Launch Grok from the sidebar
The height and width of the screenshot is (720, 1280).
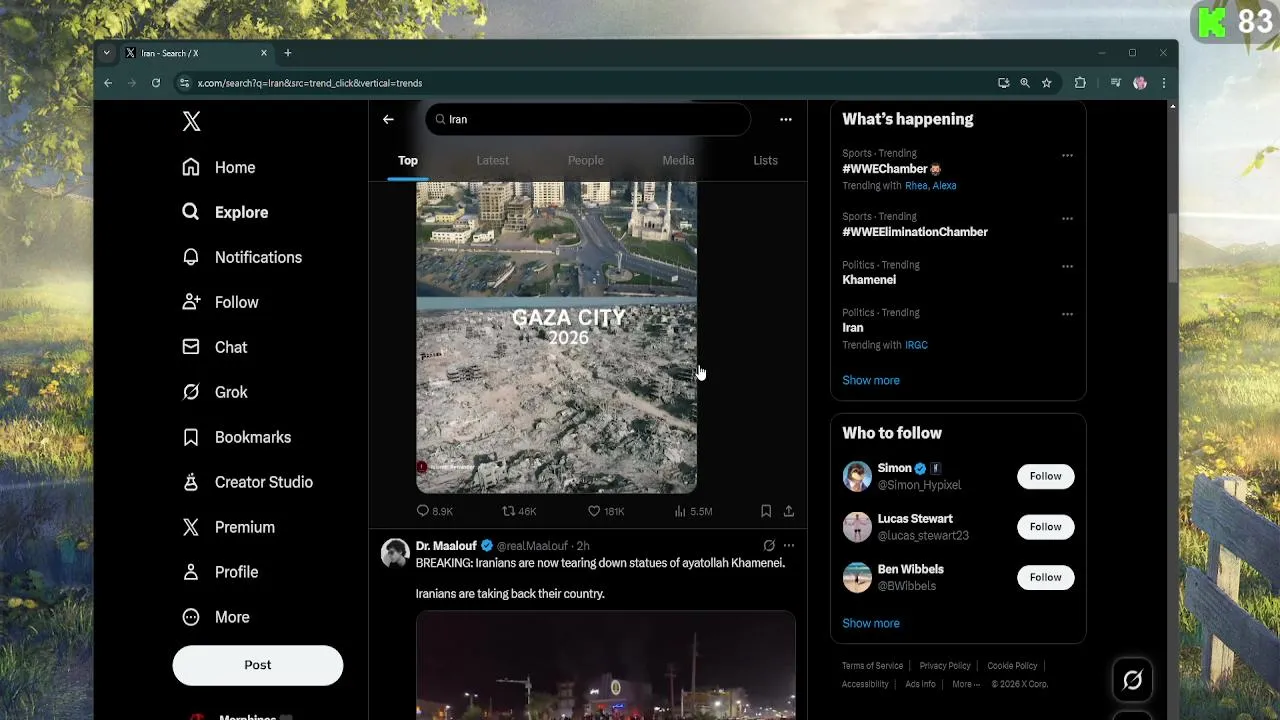(x=215, y=392)
